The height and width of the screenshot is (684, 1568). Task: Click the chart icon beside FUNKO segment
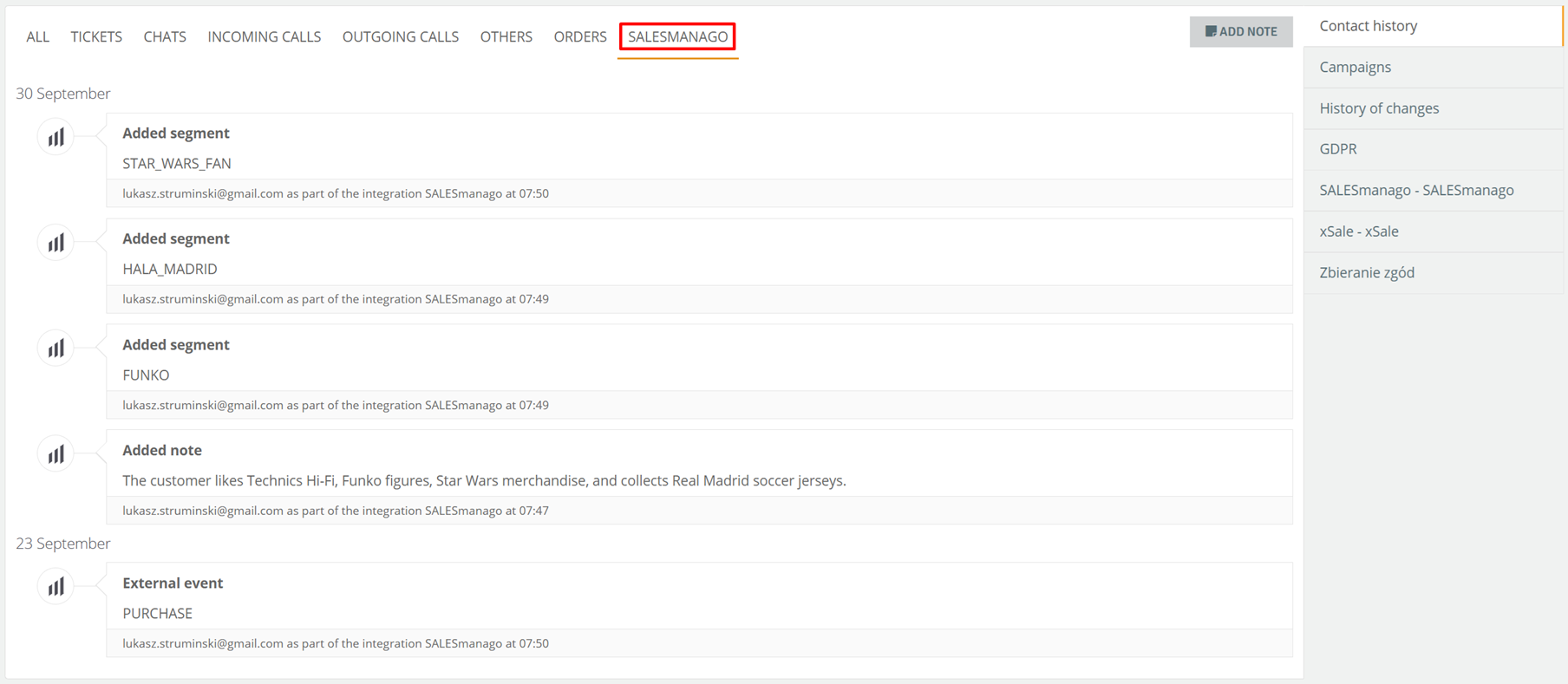click(56, 349)
